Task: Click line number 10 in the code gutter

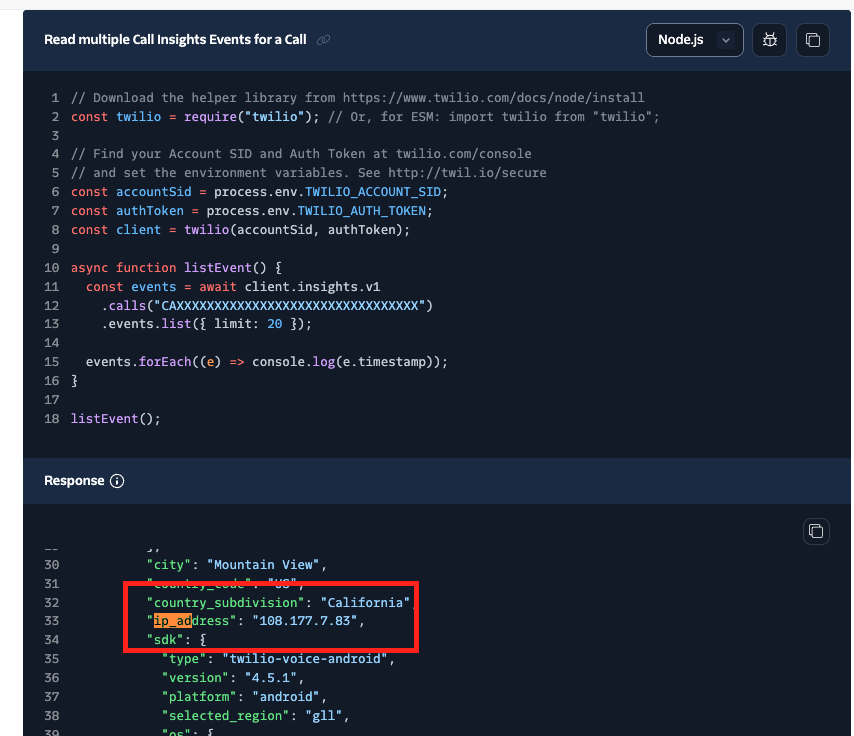Action: pos(52,268)
